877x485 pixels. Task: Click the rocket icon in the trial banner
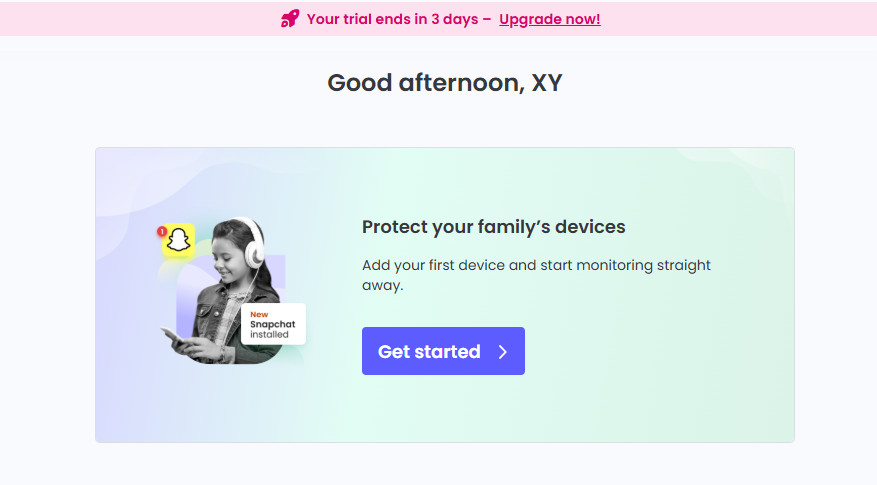290,19
